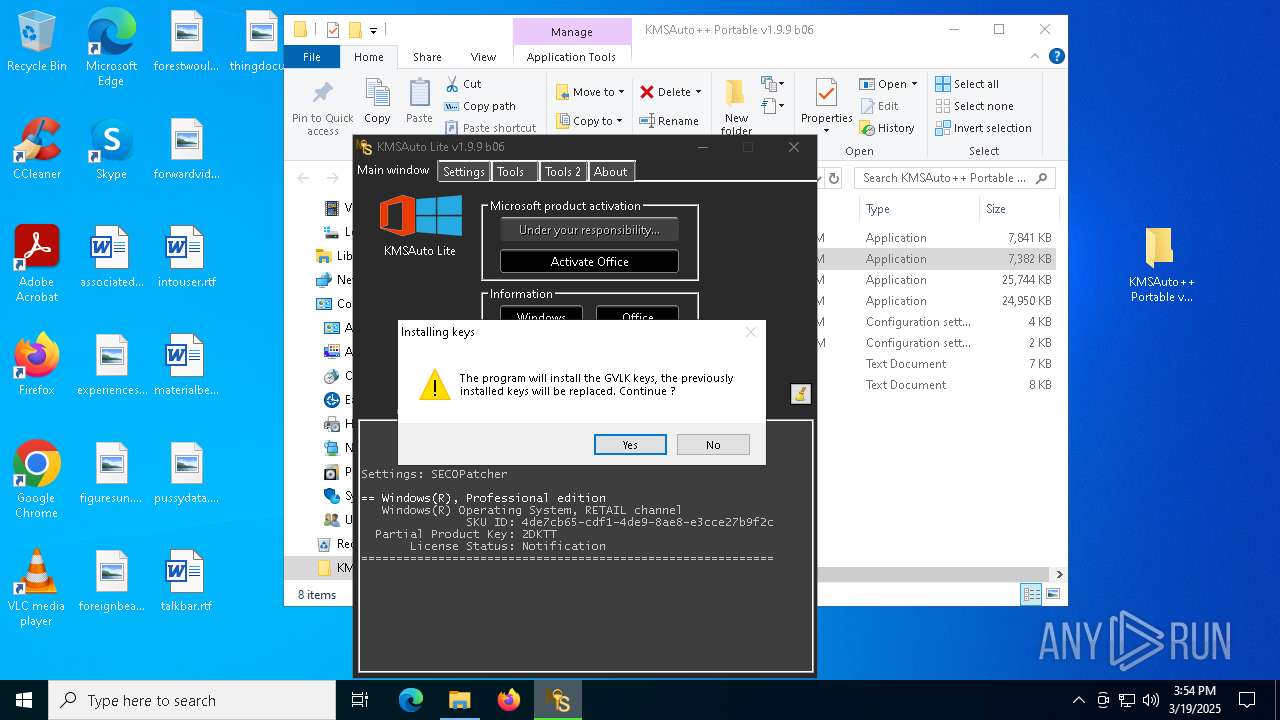Confirm key installation with Yes button

coord(630,445)
